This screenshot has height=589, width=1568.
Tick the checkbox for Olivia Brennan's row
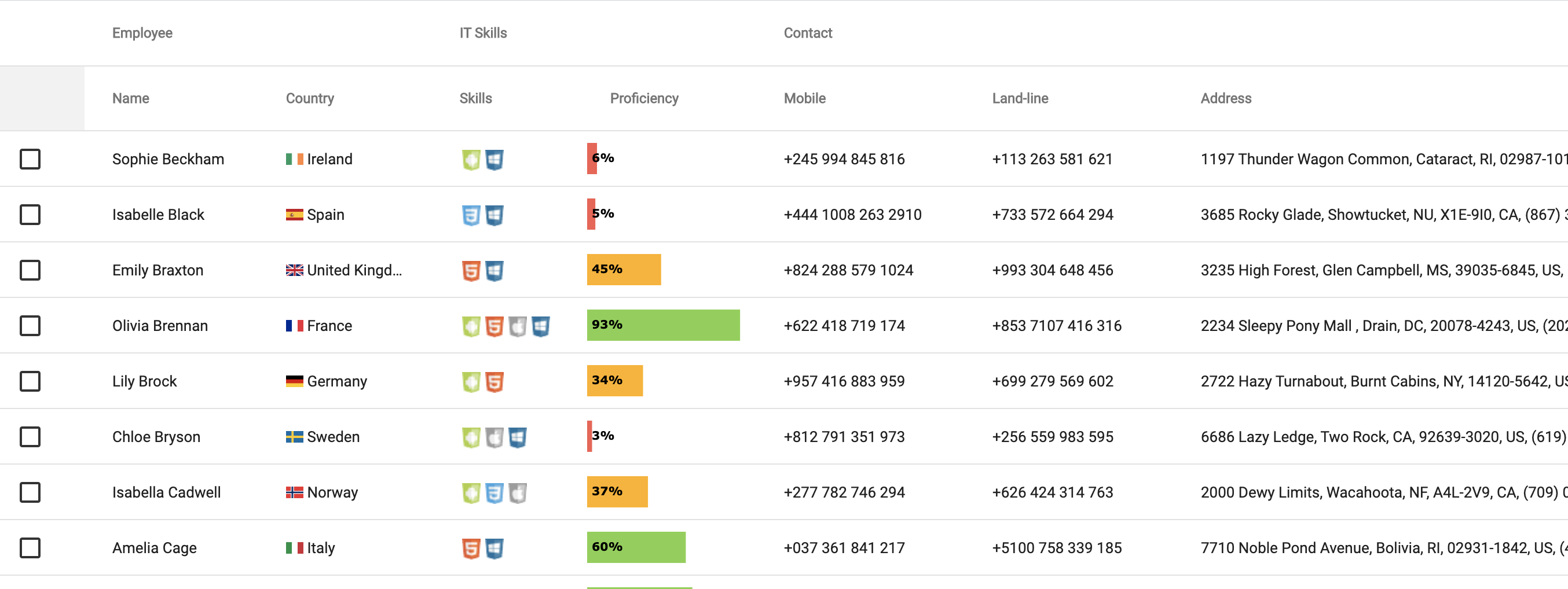[30, 326]
